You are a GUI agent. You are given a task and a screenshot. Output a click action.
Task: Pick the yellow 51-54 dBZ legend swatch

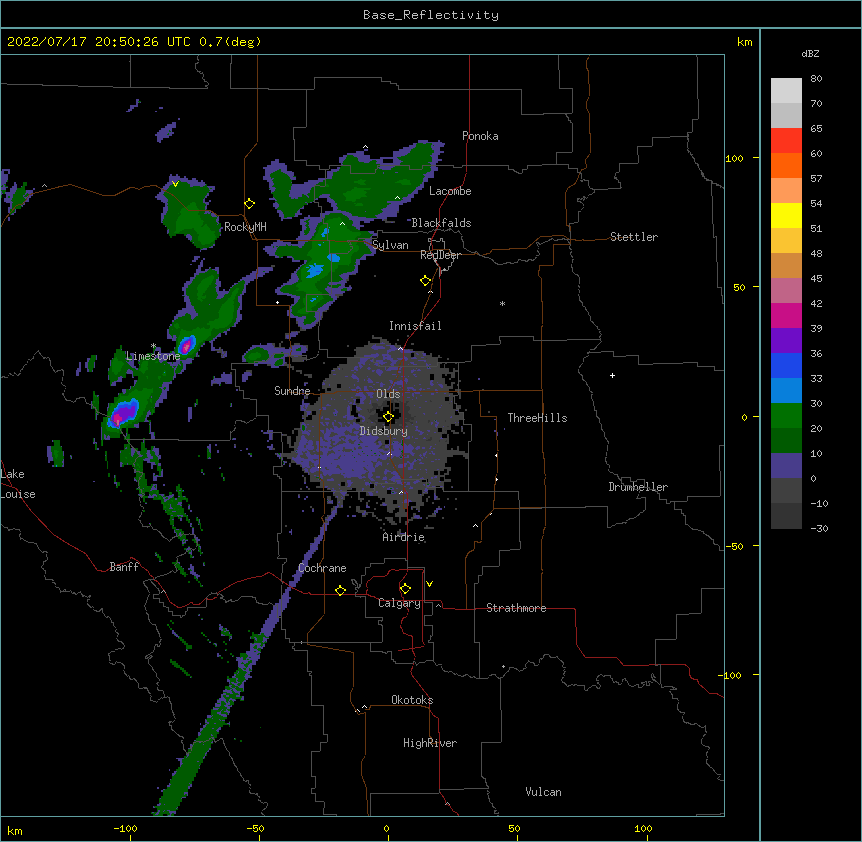point(786,216)
